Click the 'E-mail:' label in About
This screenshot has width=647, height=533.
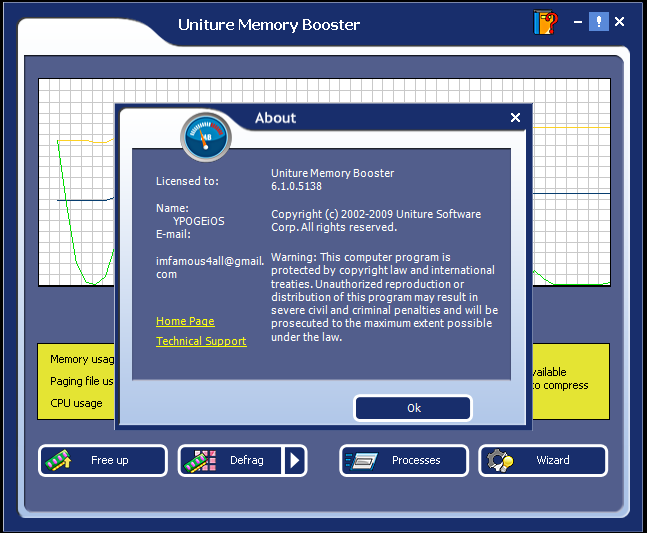pos(173,235)
